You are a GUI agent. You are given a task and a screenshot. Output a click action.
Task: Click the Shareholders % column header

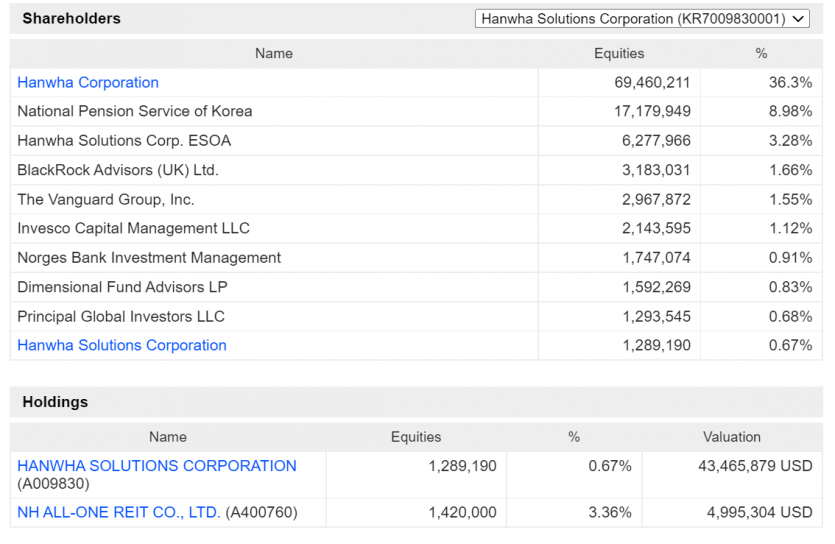point(761,53)
